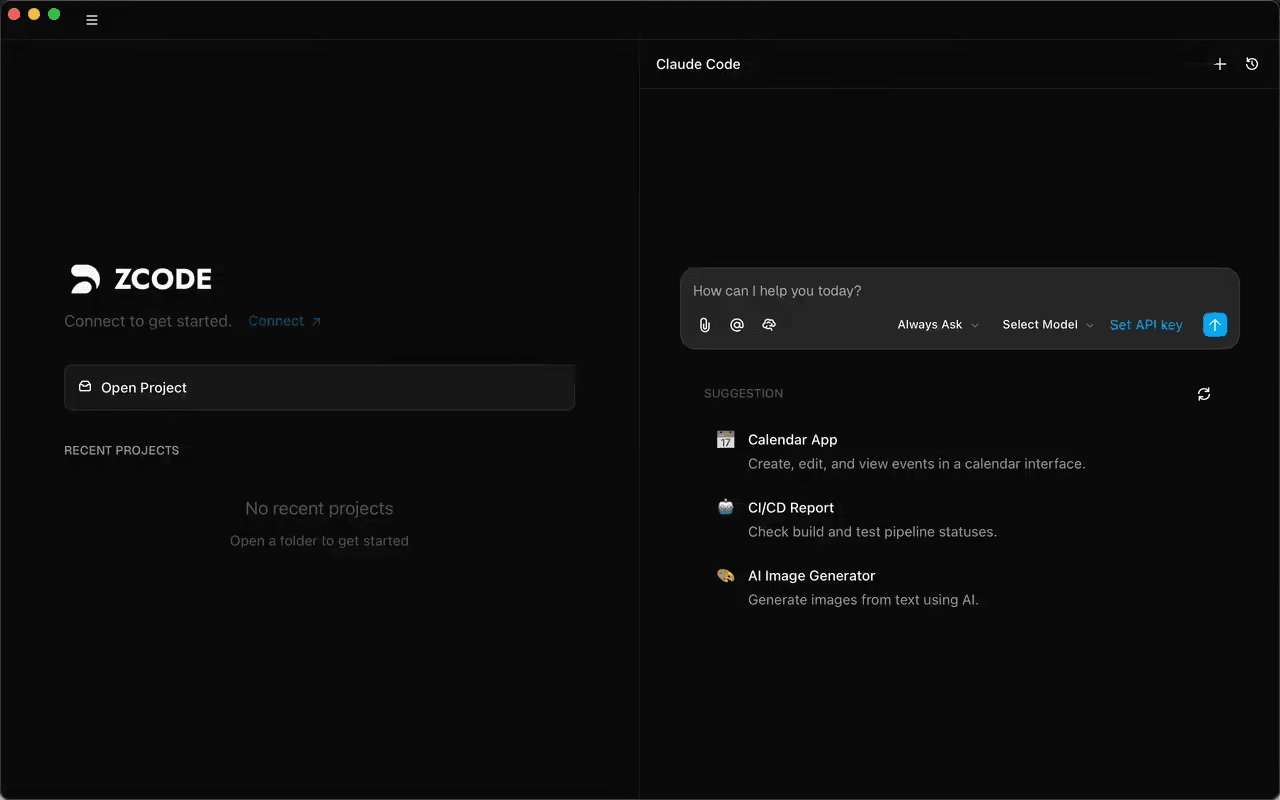Refresh the suggestion list
This screenshot has height=800, width=1280.
coord(1203,393)
